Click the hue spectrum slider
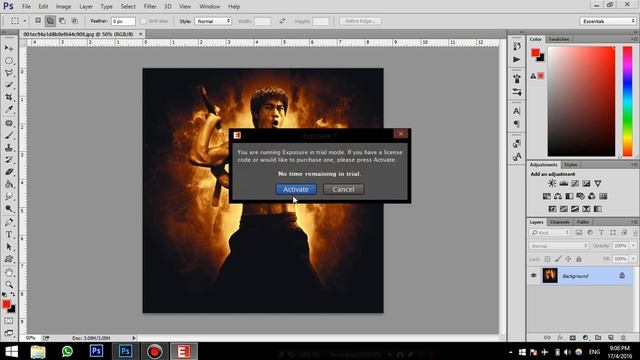Image resolution: width=640 pixels, height=360 pixels. point(628,101)
